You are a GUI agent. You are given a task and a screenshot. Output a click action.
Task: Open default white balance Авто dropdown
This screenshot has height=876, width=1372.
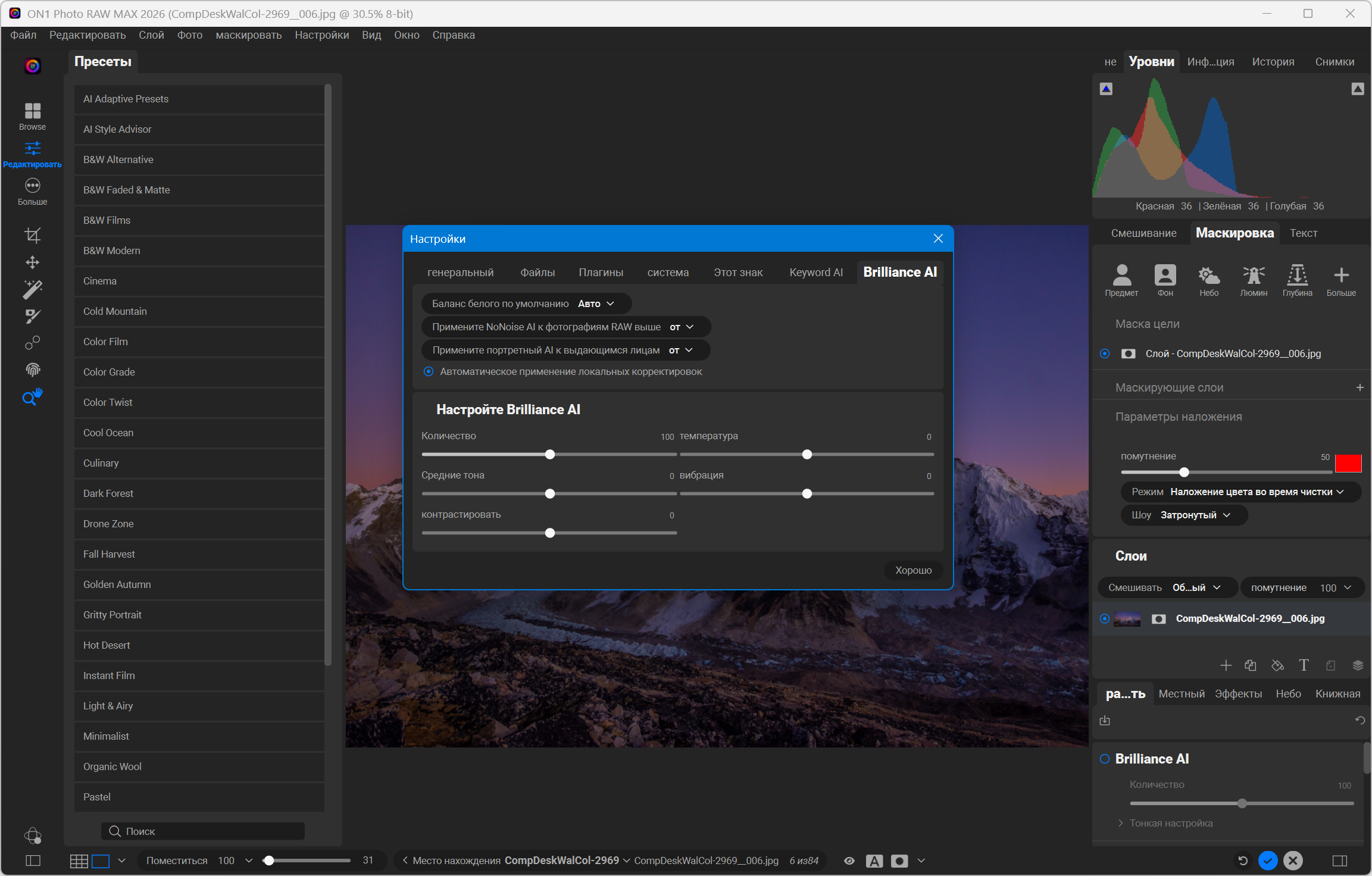coord(596,304)
